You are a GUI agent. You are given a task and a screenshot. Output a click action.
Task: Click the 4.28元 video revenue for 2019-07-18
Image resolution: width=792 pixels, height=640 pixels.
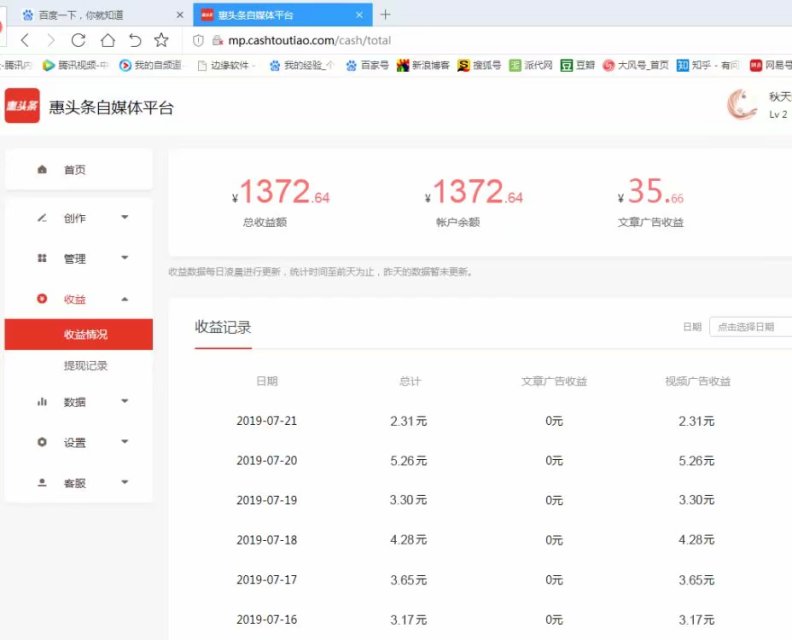[697, 540]
